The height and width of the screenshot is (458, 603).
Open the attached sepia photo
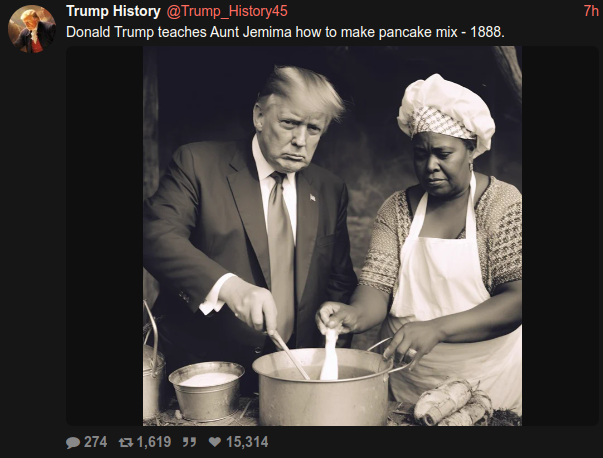click(332, 236)
